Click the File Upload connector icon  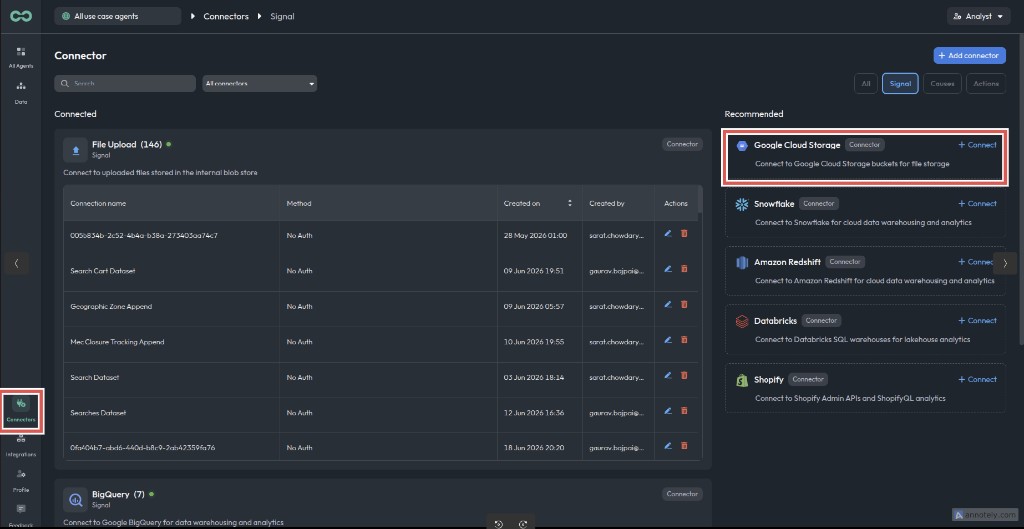[x=76, y=150]
